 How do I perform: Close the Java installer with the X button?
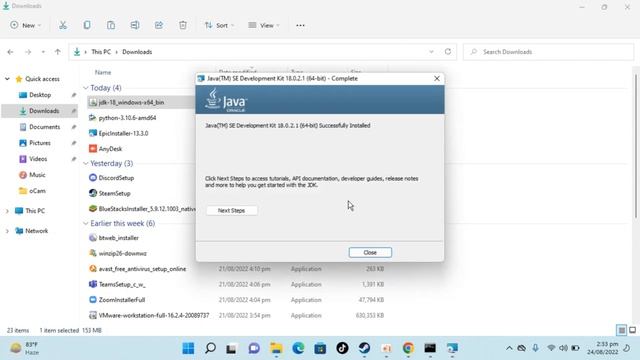(x=437, y=78)
